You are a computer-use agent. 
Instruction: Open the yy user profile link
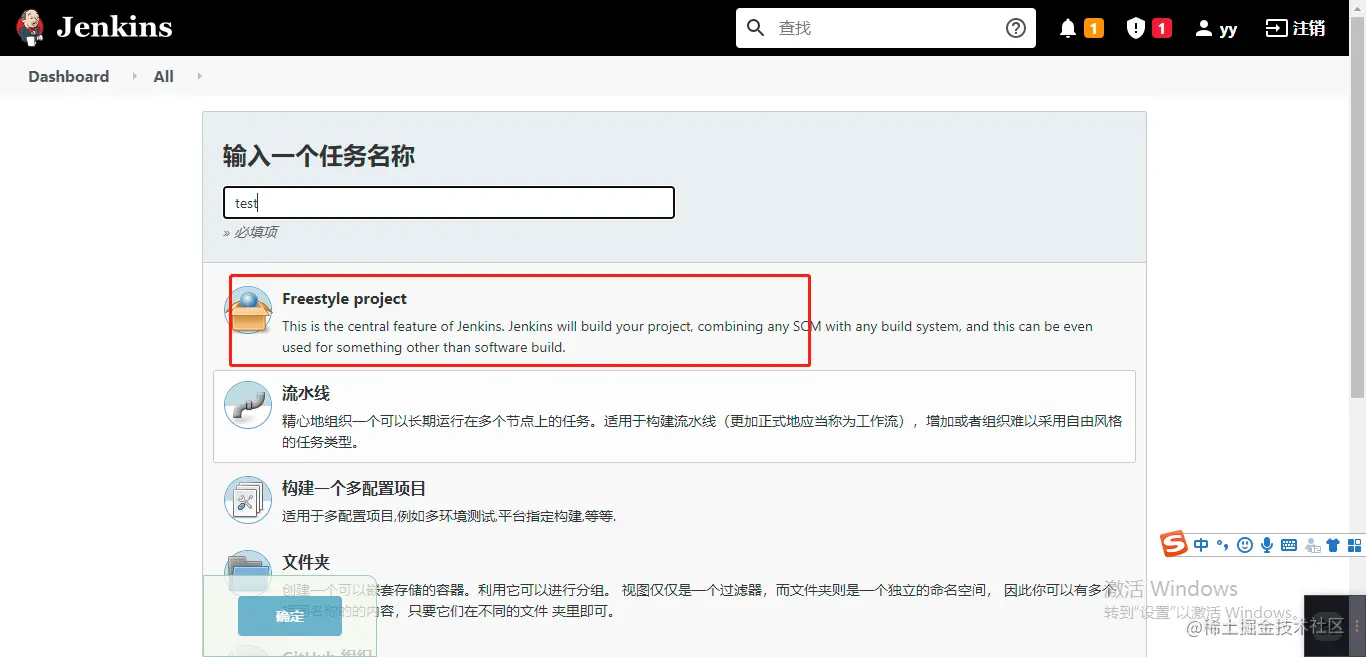click(x=1228, y=29)
